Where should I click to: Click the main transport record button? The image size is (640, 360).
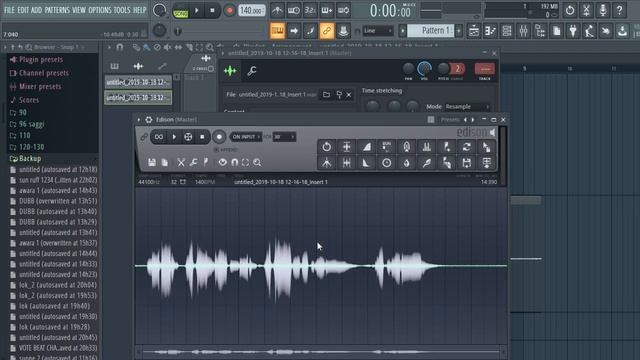coord(229,11)
